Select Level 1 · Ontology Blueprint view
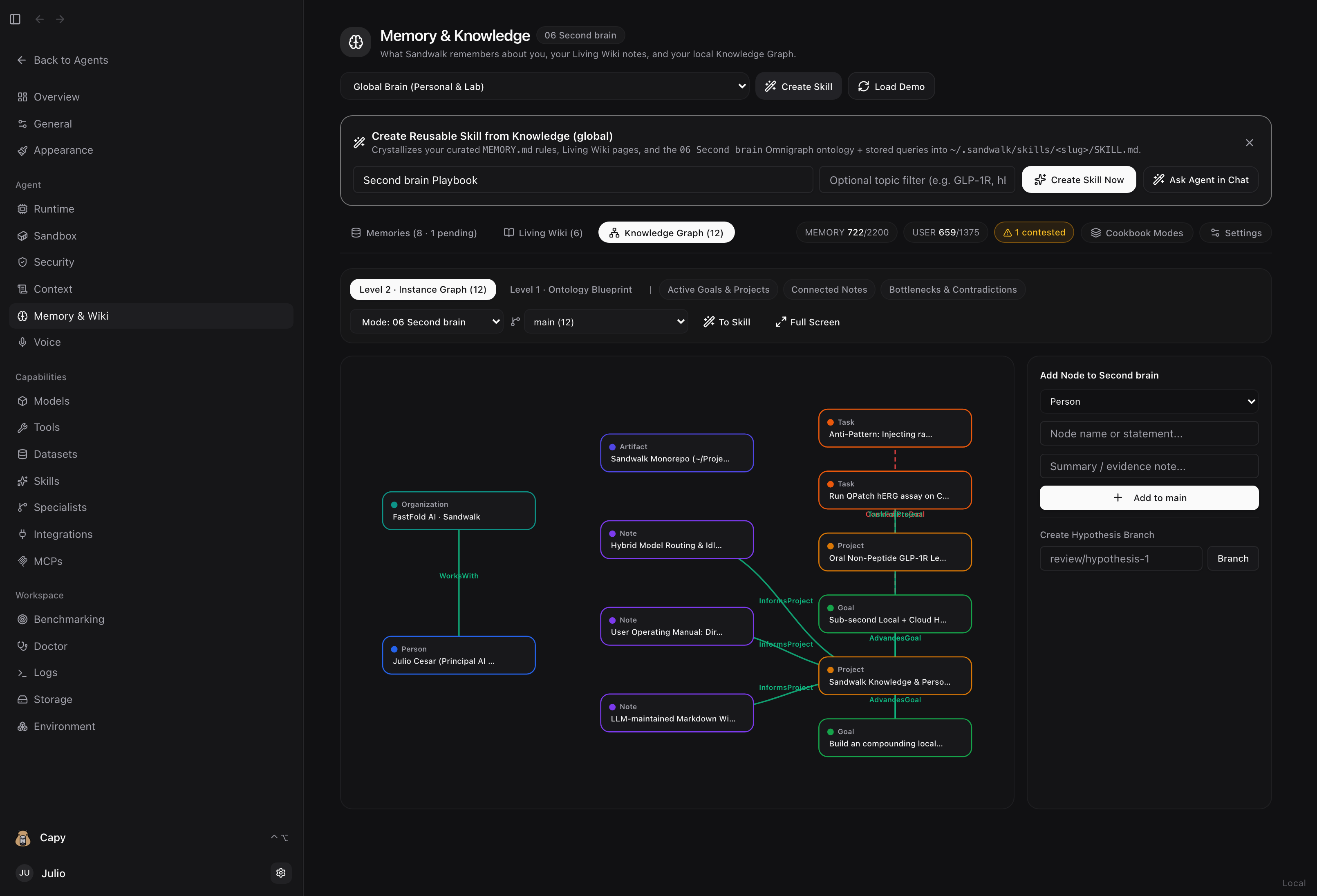The image size is (1317, 896). click(x=571, y=289)
